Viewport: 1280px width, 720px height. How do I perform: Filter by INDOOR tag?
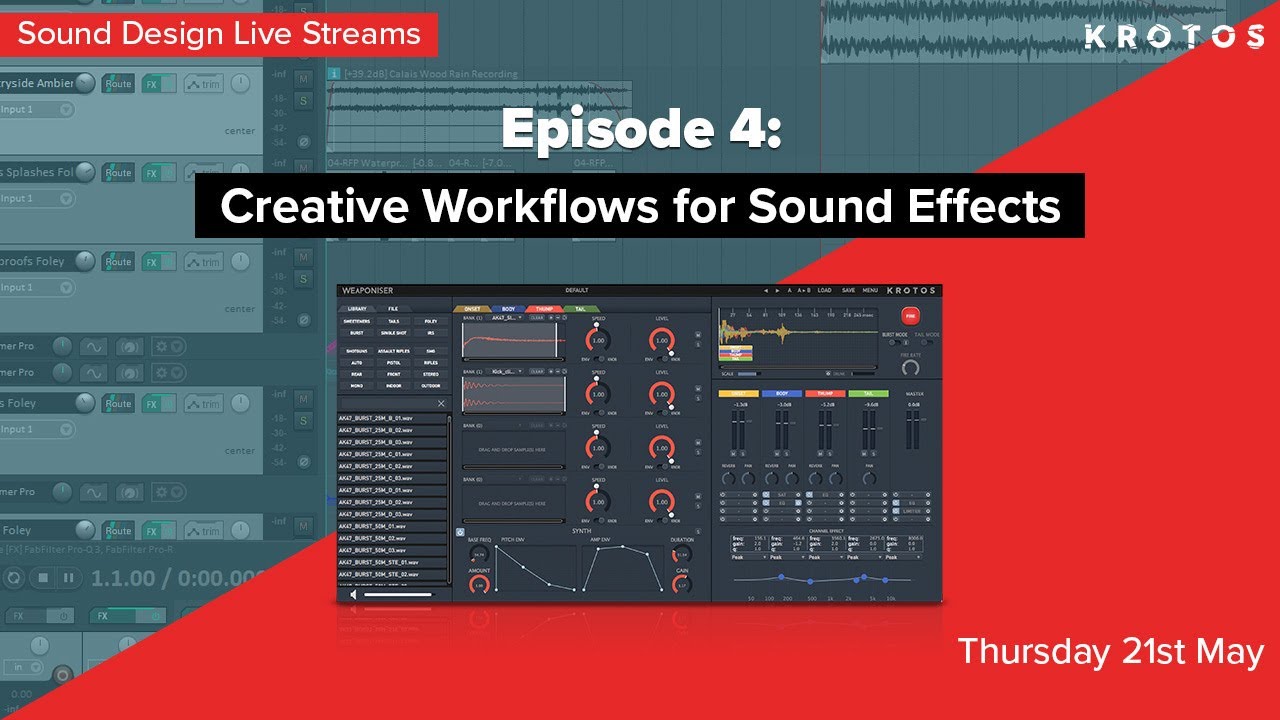(394, 386)
